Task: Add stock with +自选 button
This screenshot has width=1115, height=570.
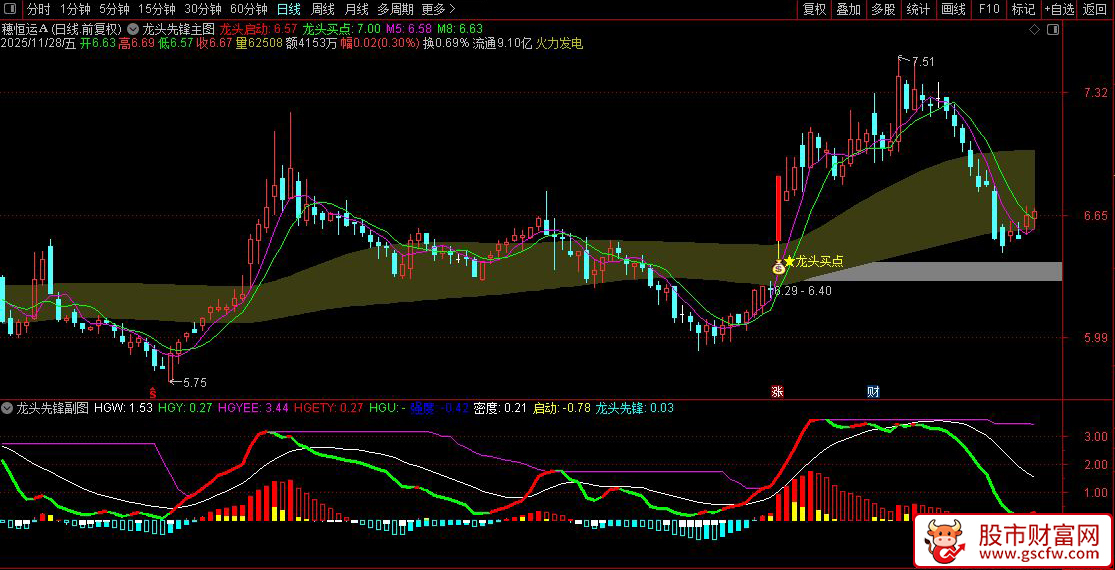Action: [x=1060, y=9]
